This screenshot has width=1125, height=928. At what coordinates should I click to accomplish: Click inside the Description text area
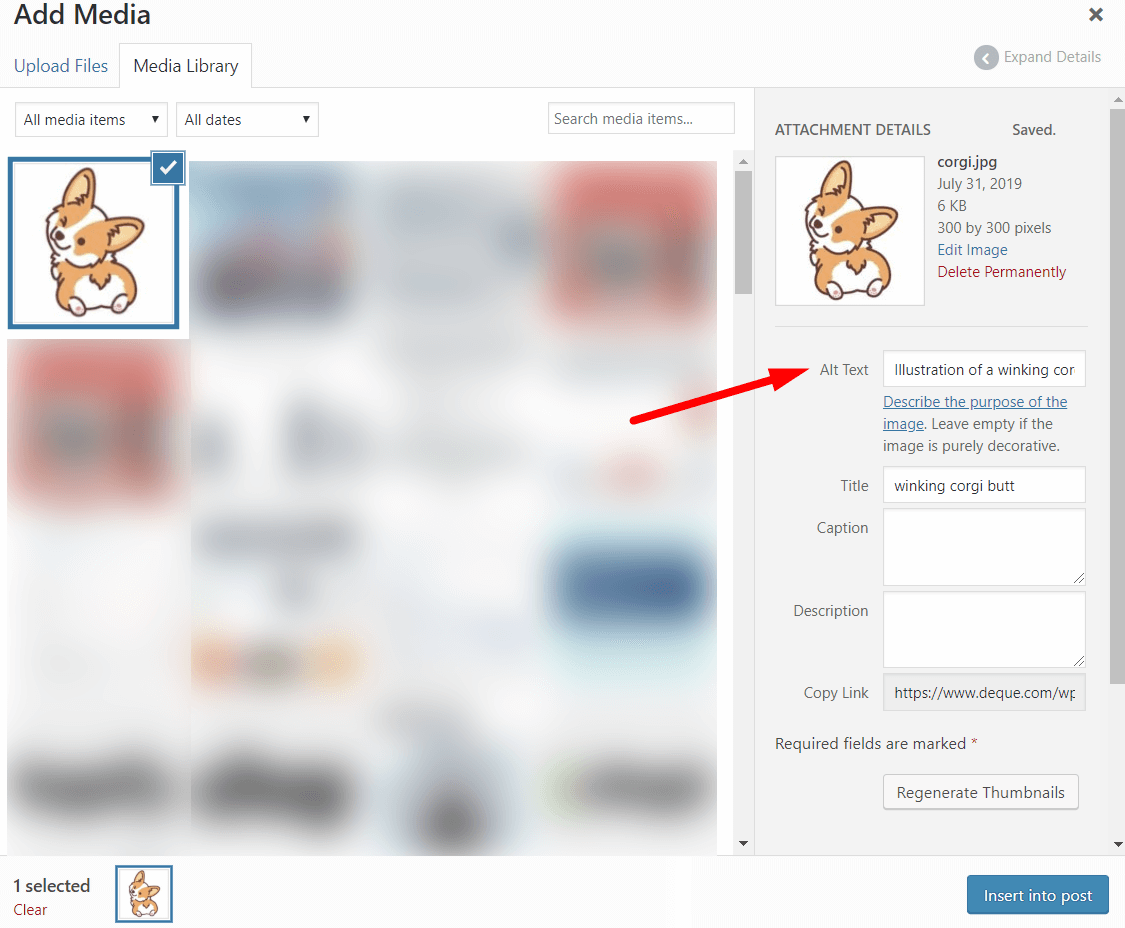click(984, 629)
